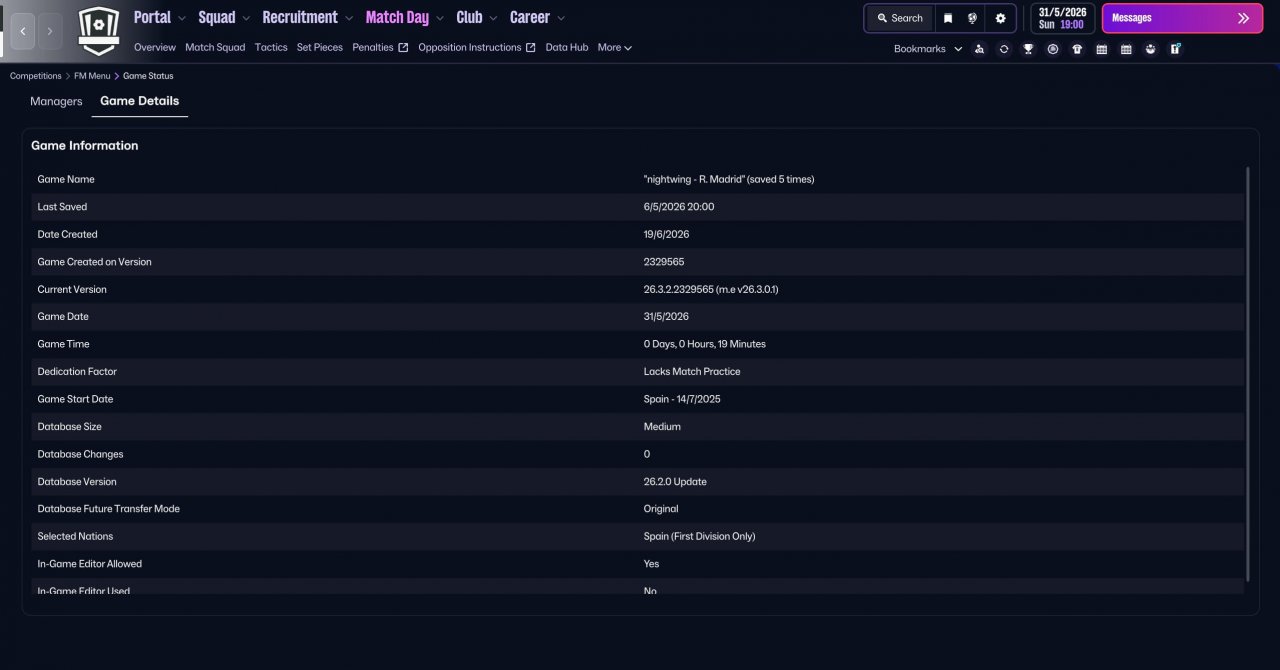Click the 31/5/2026 Sun 19:00 date button
Image resolution: width=1280 pixels, height=670 pixels.
[1062, 18]
